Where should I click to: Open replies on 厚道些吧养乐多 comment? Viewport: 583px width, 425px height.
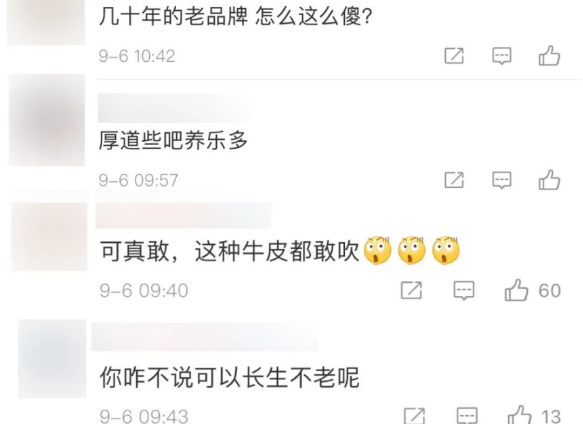(502, 180)
